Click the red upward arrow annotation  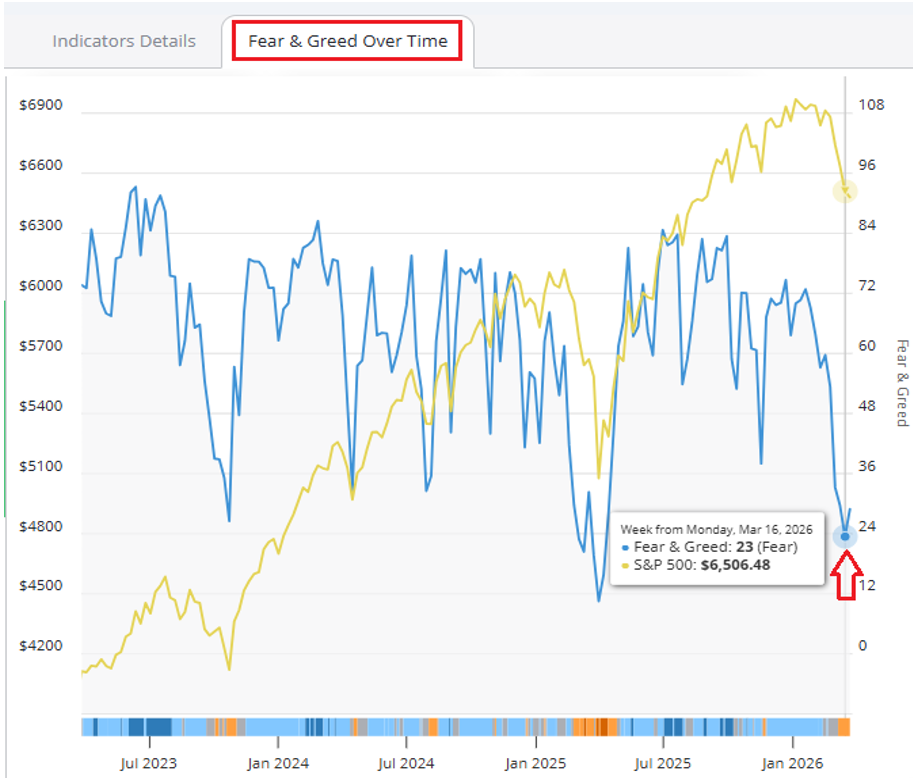click(x=845, y=576)
